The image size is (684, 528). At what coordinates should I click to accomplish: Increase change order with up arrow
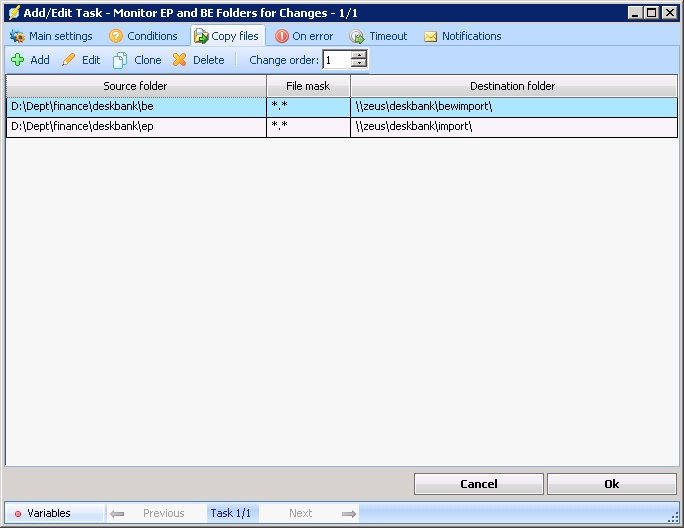point(359,55)
